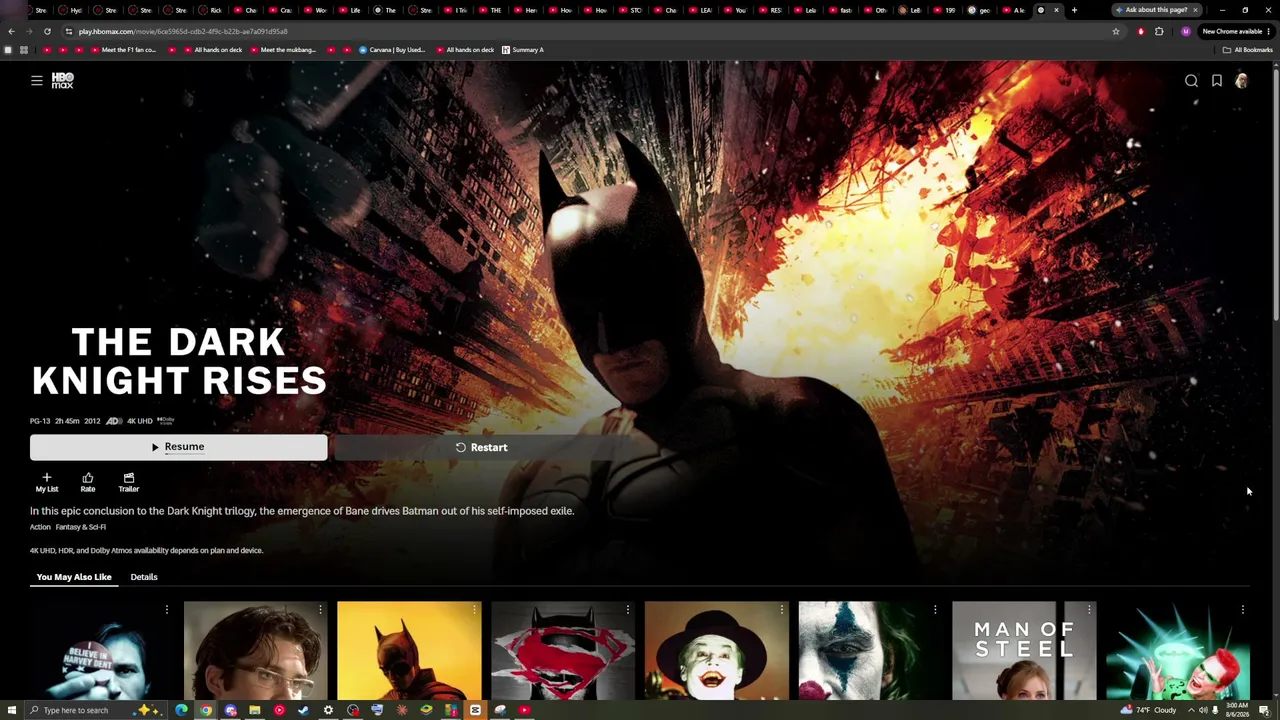Open the Chrome profile avatar
Screen dimensions: 1280x720
pos(1186,31)
